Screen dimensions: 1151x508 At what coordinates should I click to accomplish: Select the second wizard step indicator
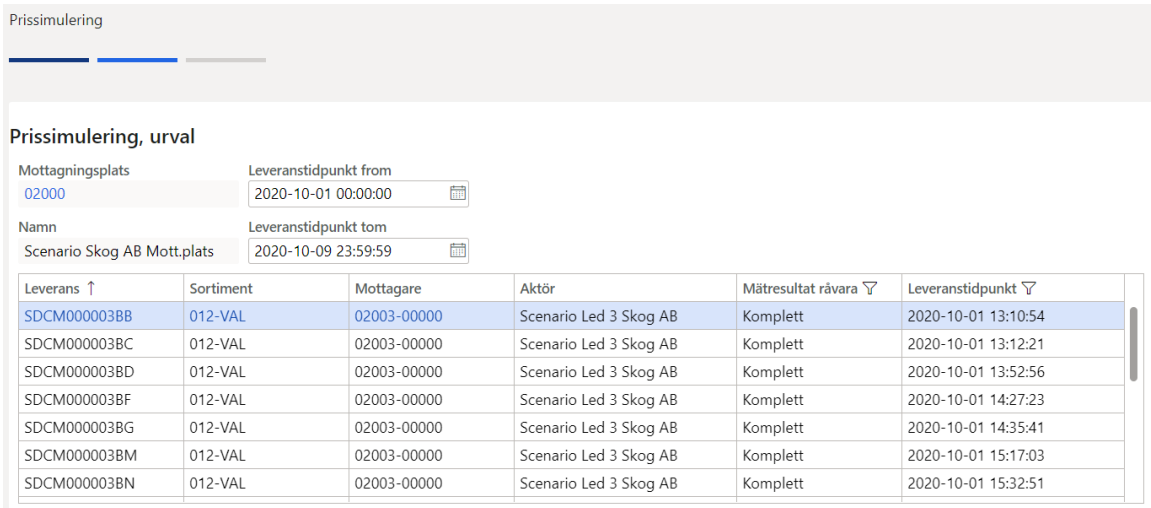pos(137,59)
